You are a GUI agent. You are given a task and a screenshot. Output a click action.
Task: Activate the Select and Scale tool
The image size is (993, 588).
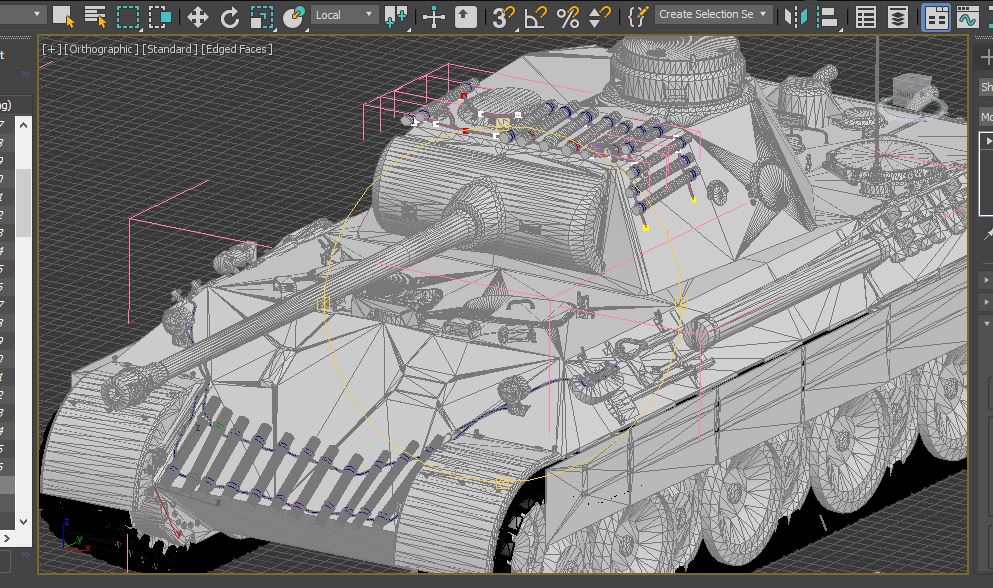coord(262,16)
